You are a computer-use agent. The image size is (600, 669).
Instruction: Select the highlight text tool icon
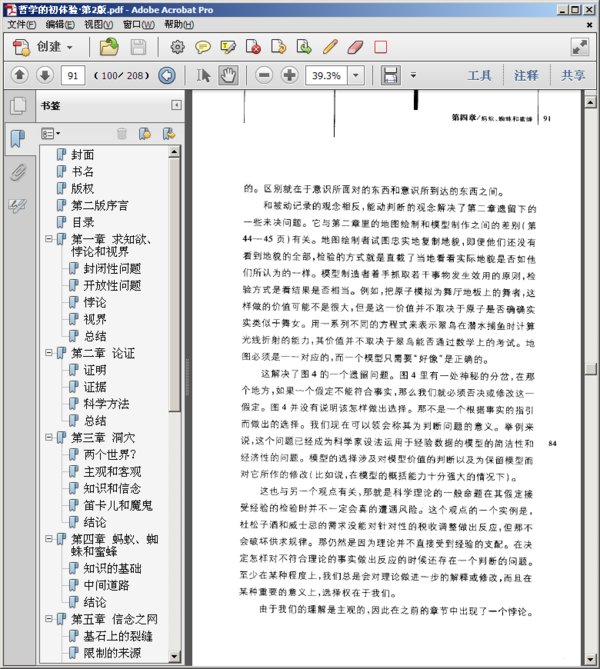227,47
